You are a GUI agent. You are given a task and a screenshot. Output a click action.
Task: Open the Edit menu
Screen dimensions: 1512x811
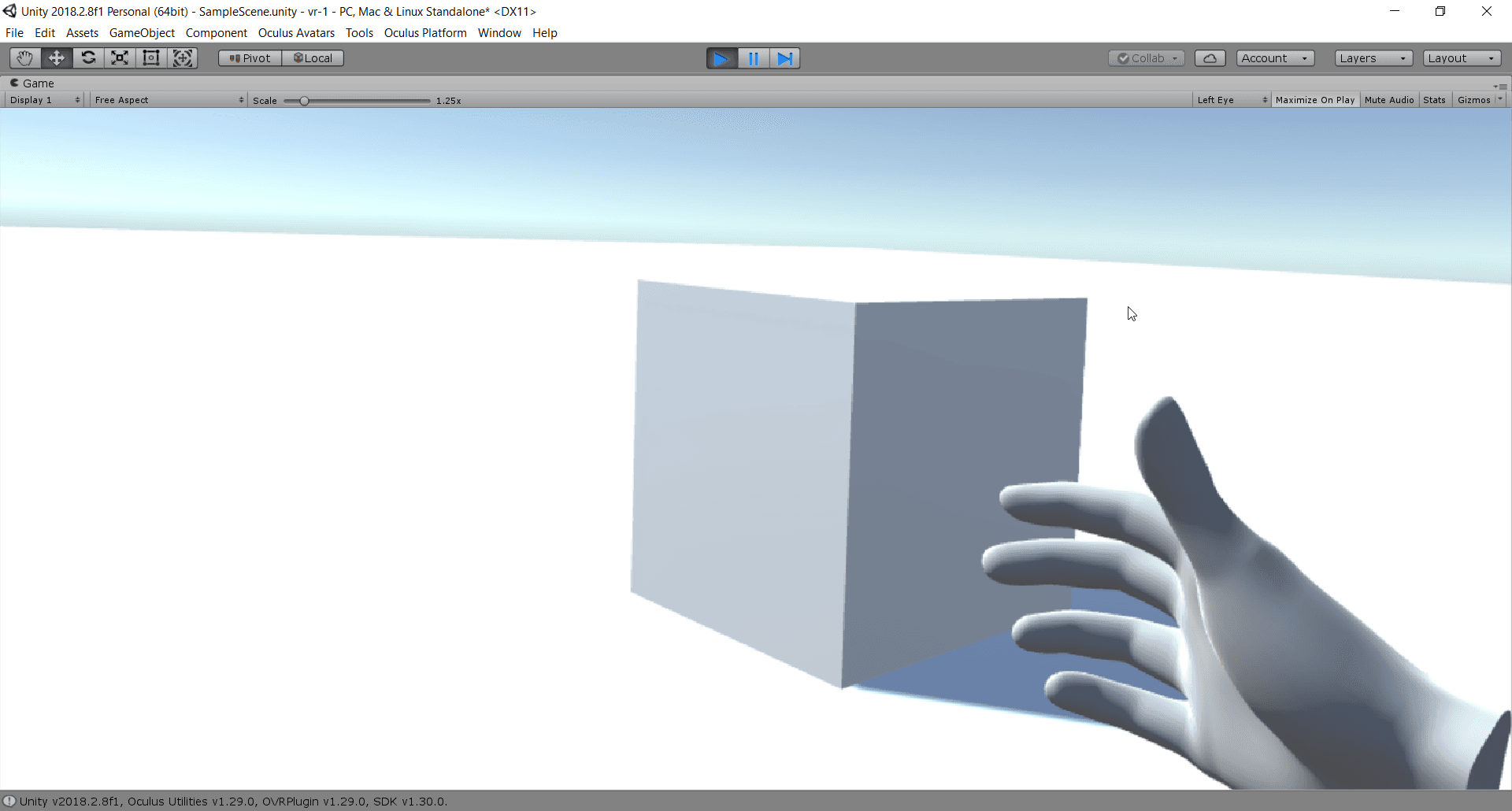[x=45, y=33]
